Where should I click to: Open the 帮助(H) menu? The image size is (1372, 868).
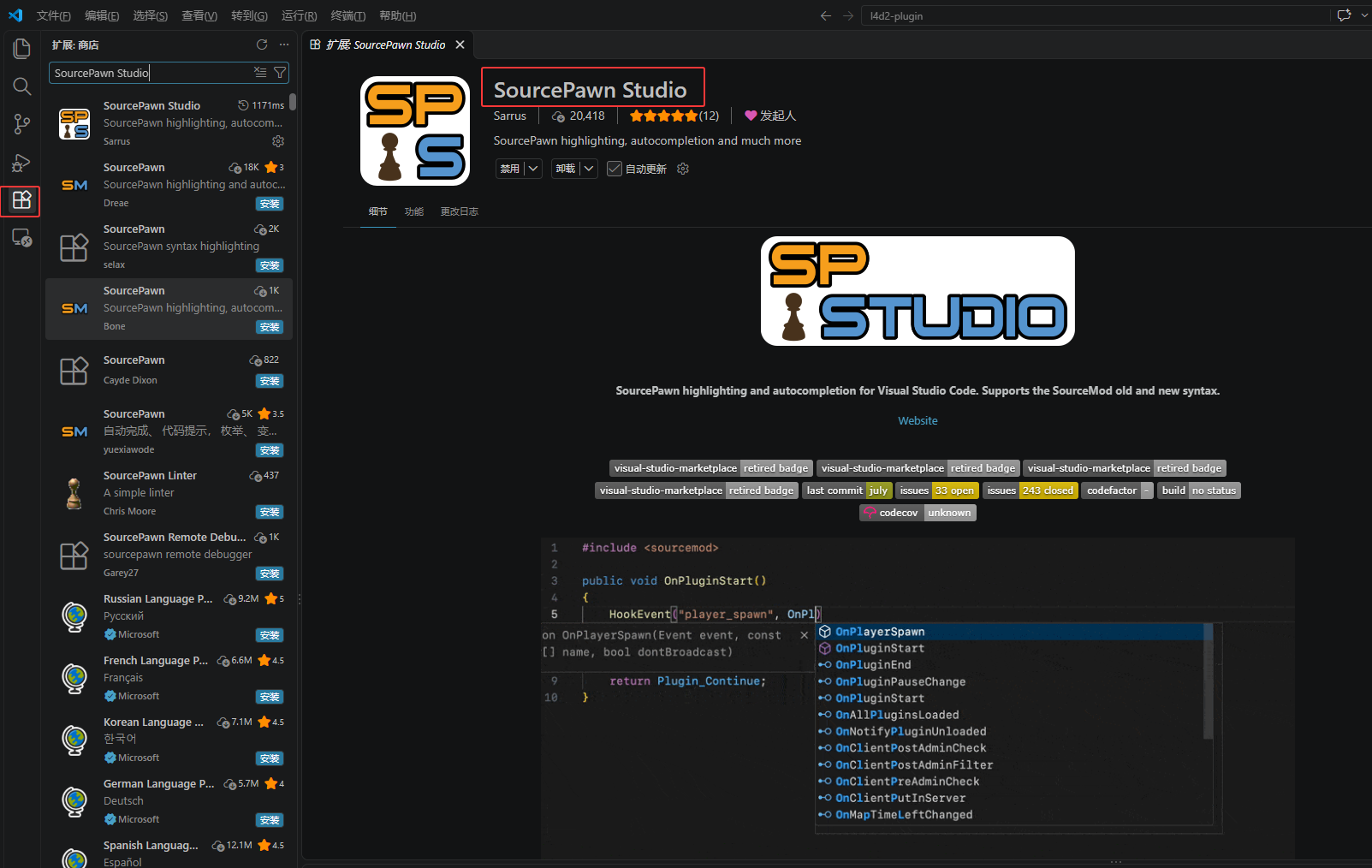[x=397, y=15]
